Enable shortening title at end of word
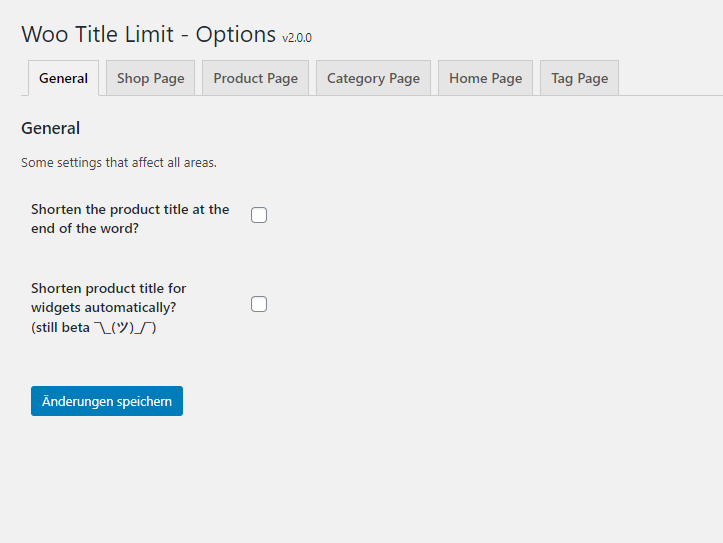723x543 pixels. tap(259, 215)
